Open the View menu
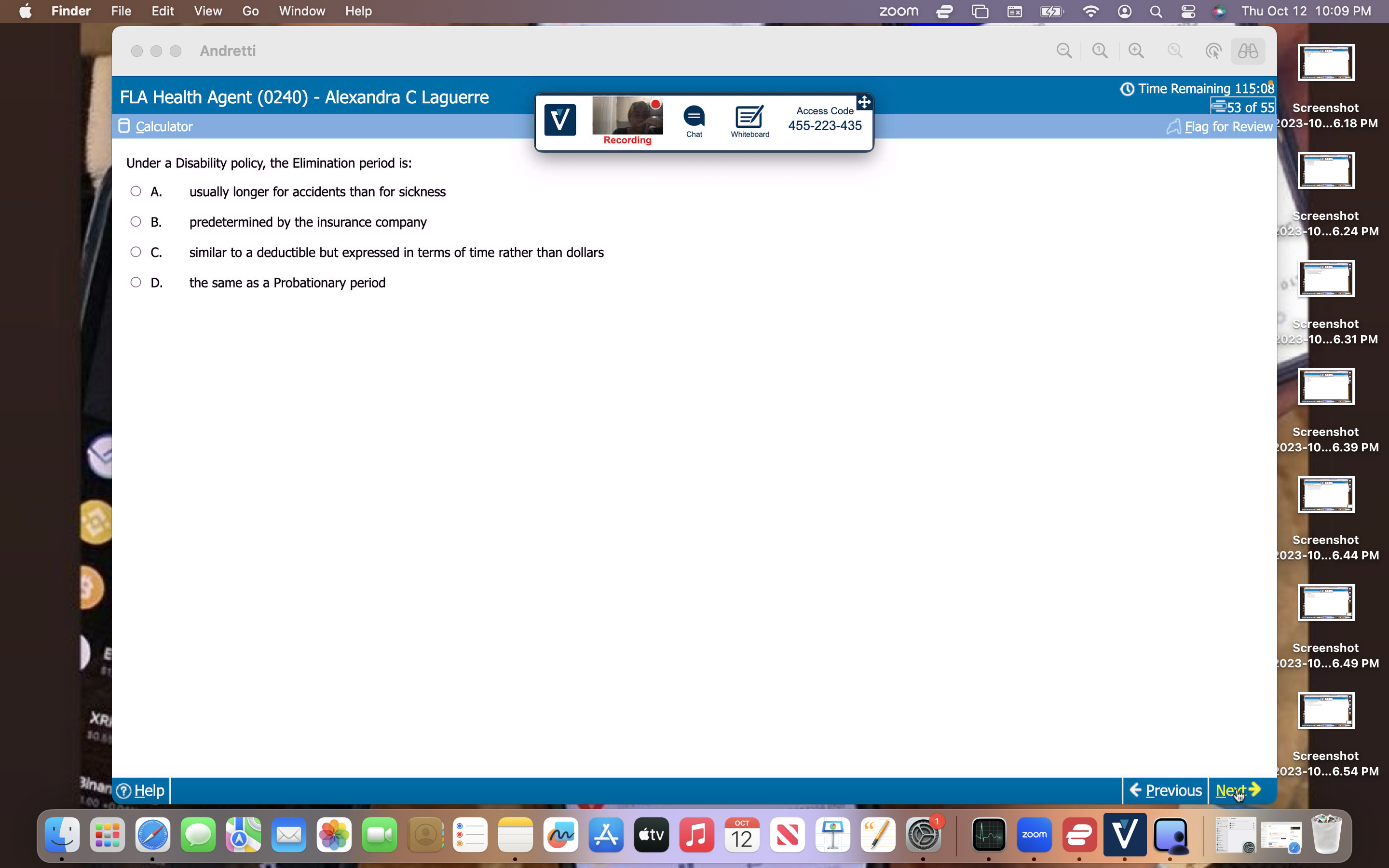1389x868 pixels. pos(207,11)
